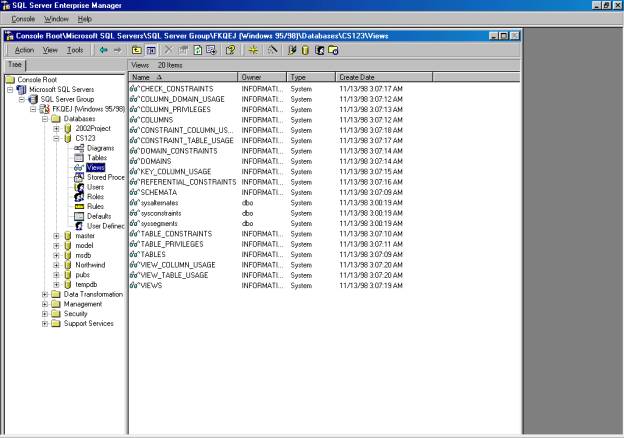Screen dimensions: 624x438
Task: Expand the Management folder
Action: click(45, 304)
